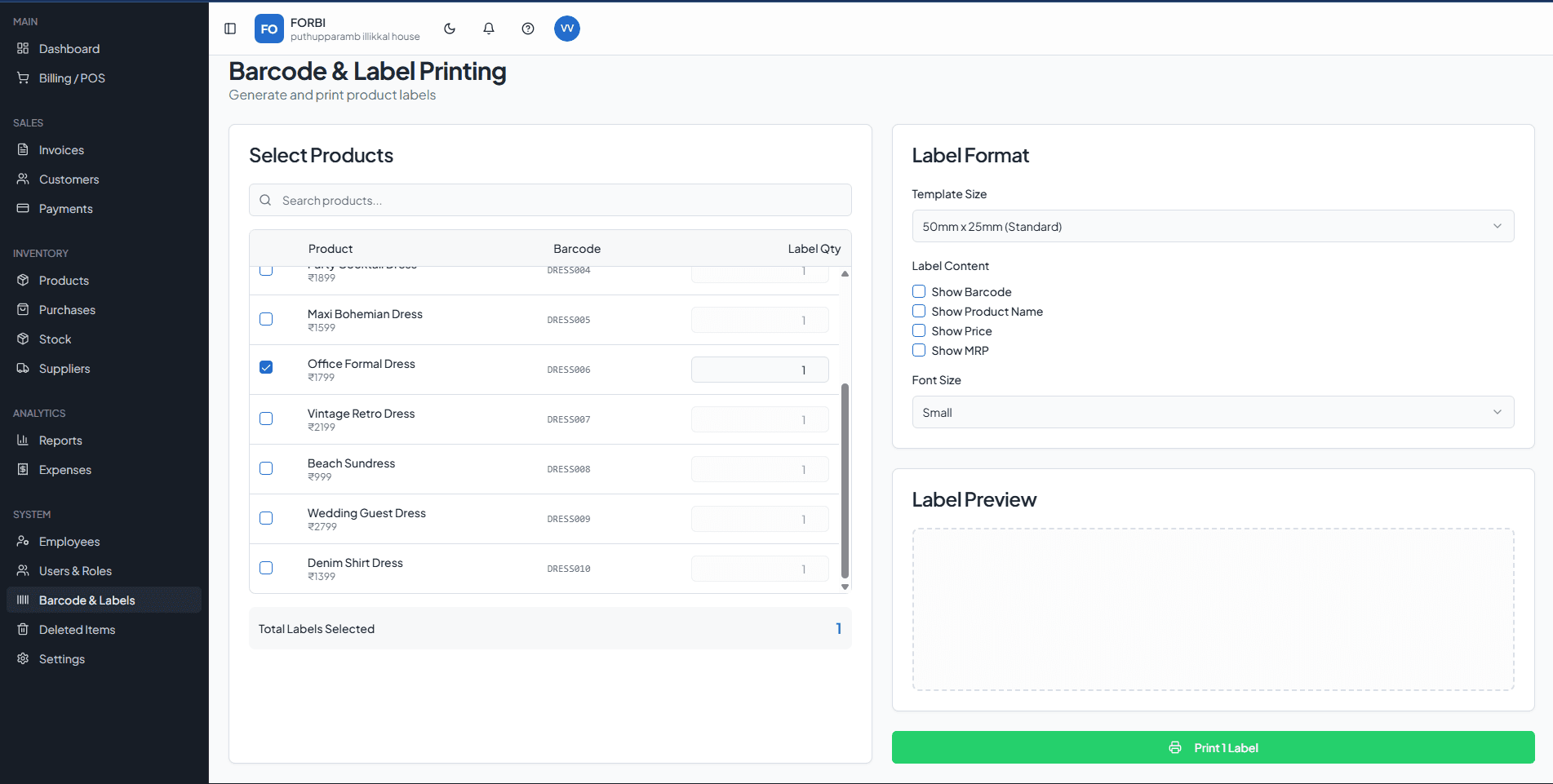Image resolution: width=1553 pixels, height=784 pixels.
Task: Click the Search products input field
Action: [563, 201]
